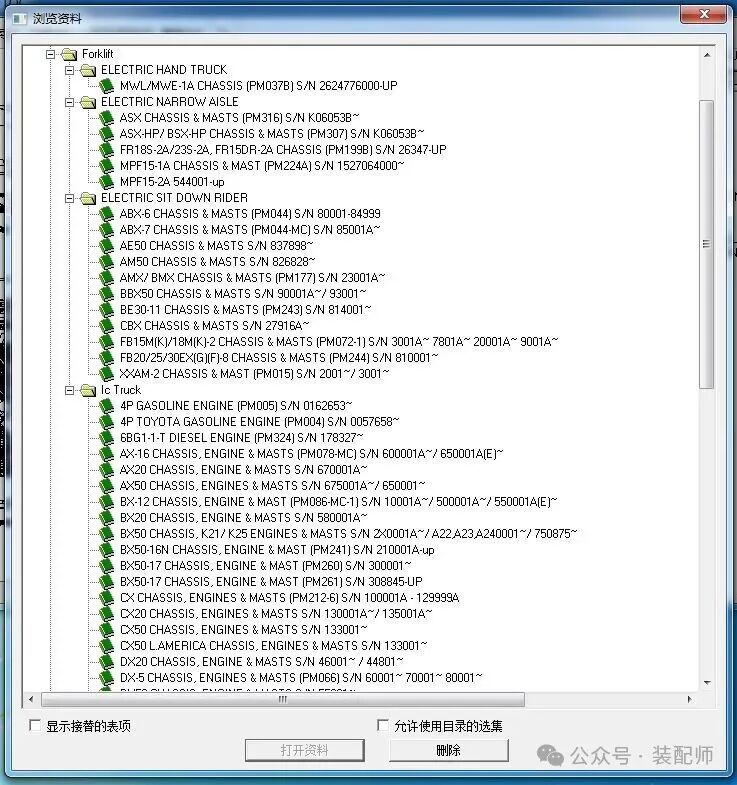The image size is (737, 785).
Task: Click the Ic Truck folder icon
Action: (x=88, y=390)
